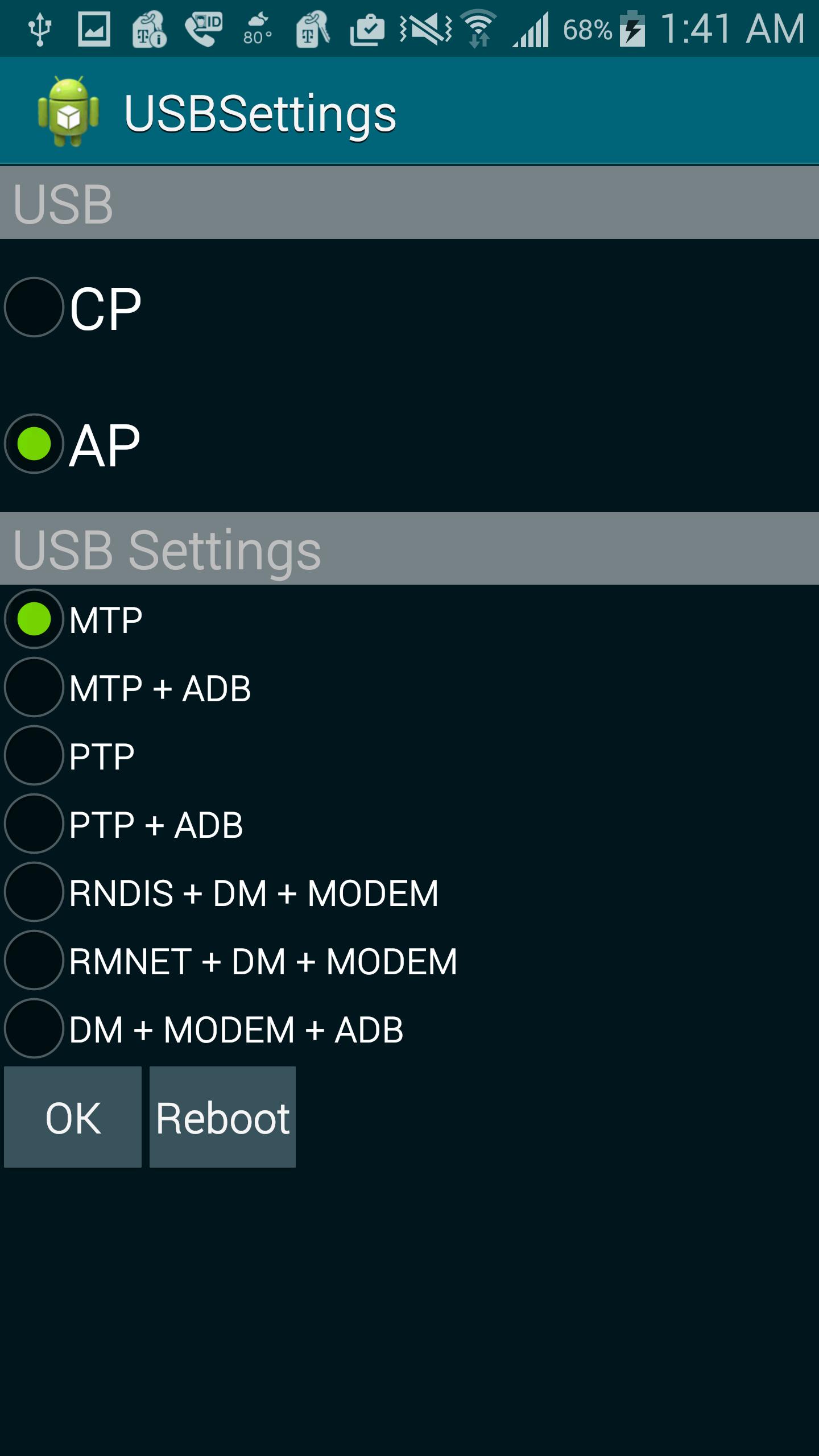
Task: Select RMNET + DM + MODEM mode
Action: coord(231,960)
